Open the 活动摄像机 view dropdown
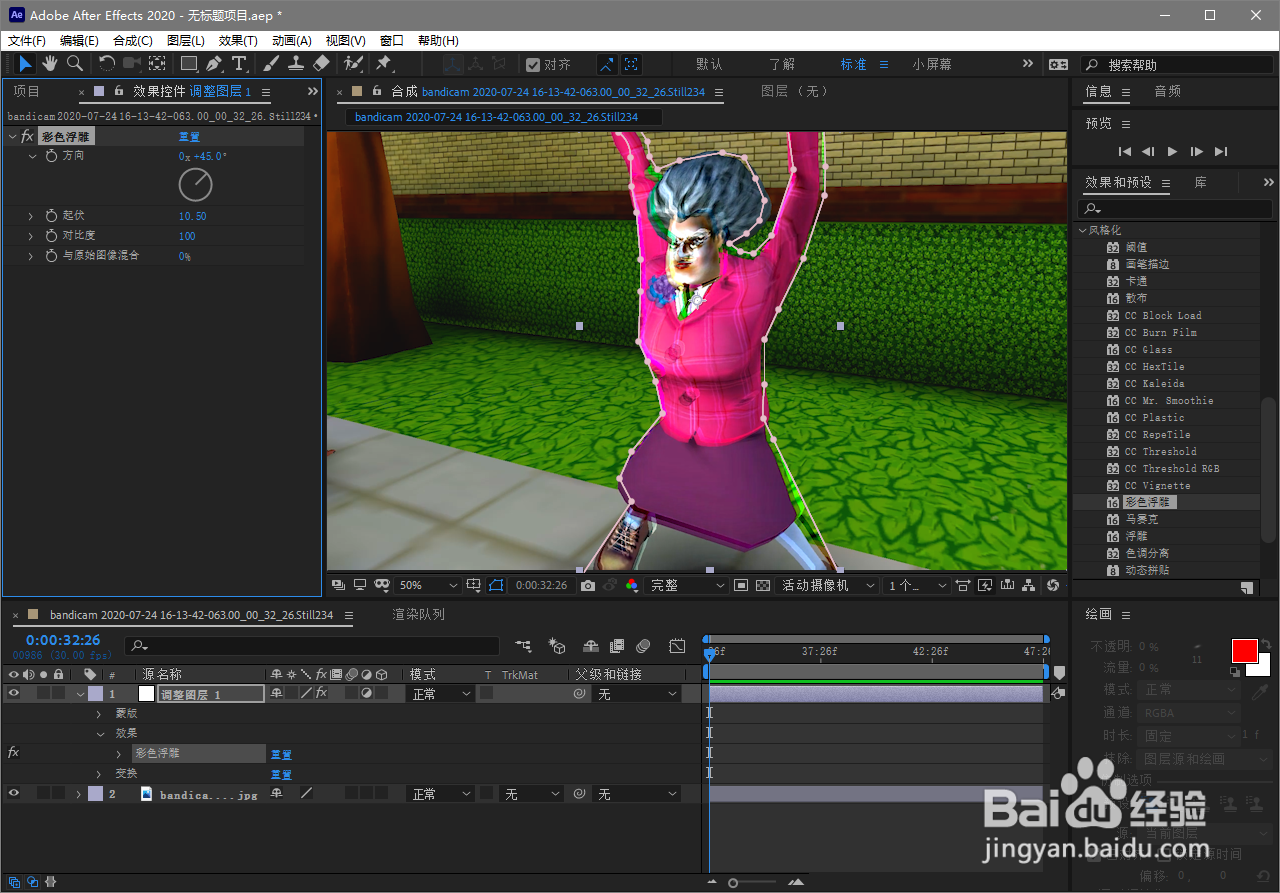This screenshot has width=1280, height=893. [829, 585]
